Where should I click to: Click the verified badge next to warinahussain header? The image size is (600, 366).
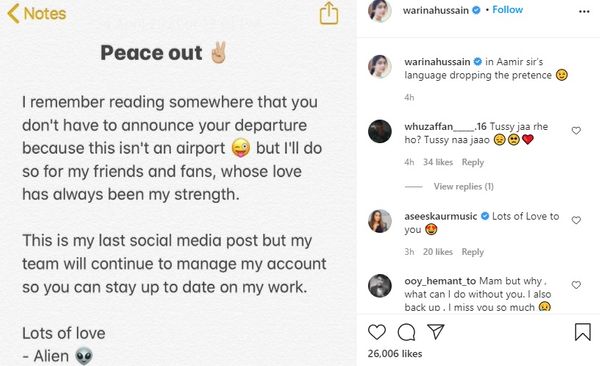tap(476, 10)
